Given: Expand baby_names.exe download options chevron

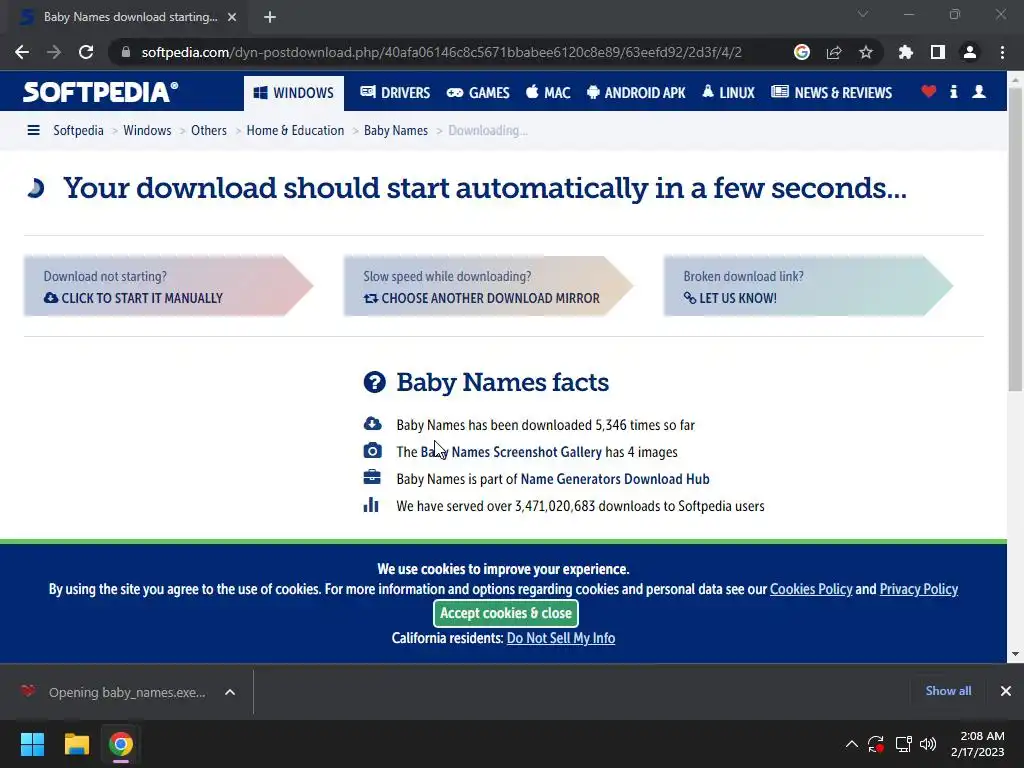Looking at the screenshot, I should (x=230, y=692).
